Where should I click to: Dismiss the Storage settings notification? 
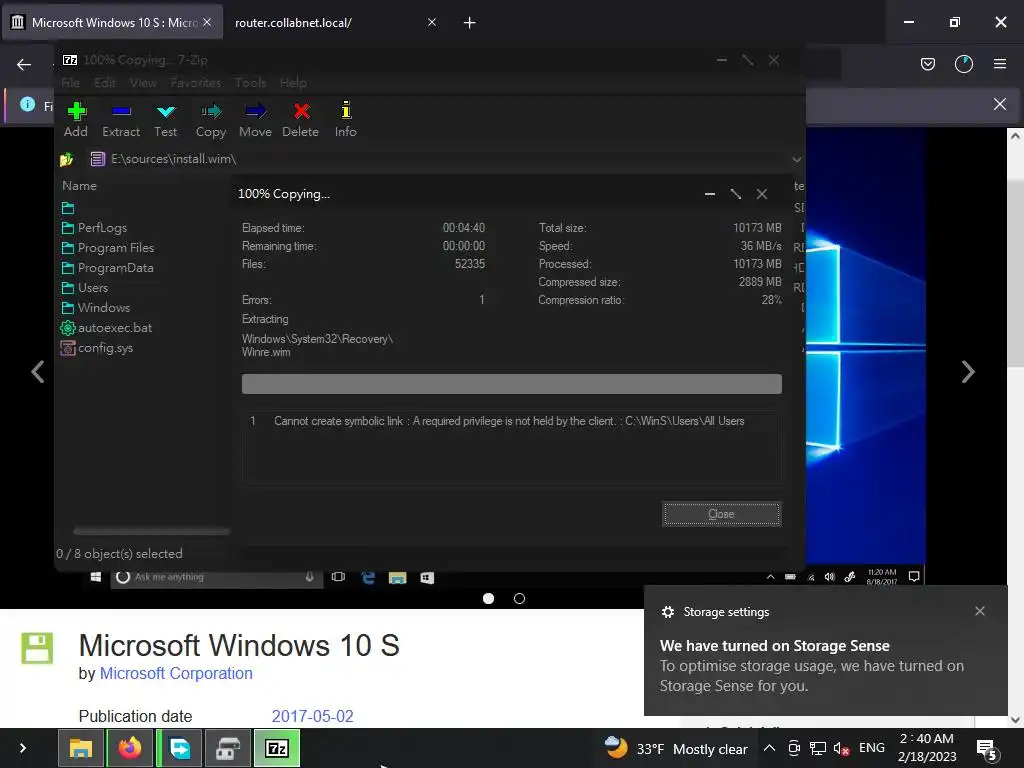tap(980, 611)
